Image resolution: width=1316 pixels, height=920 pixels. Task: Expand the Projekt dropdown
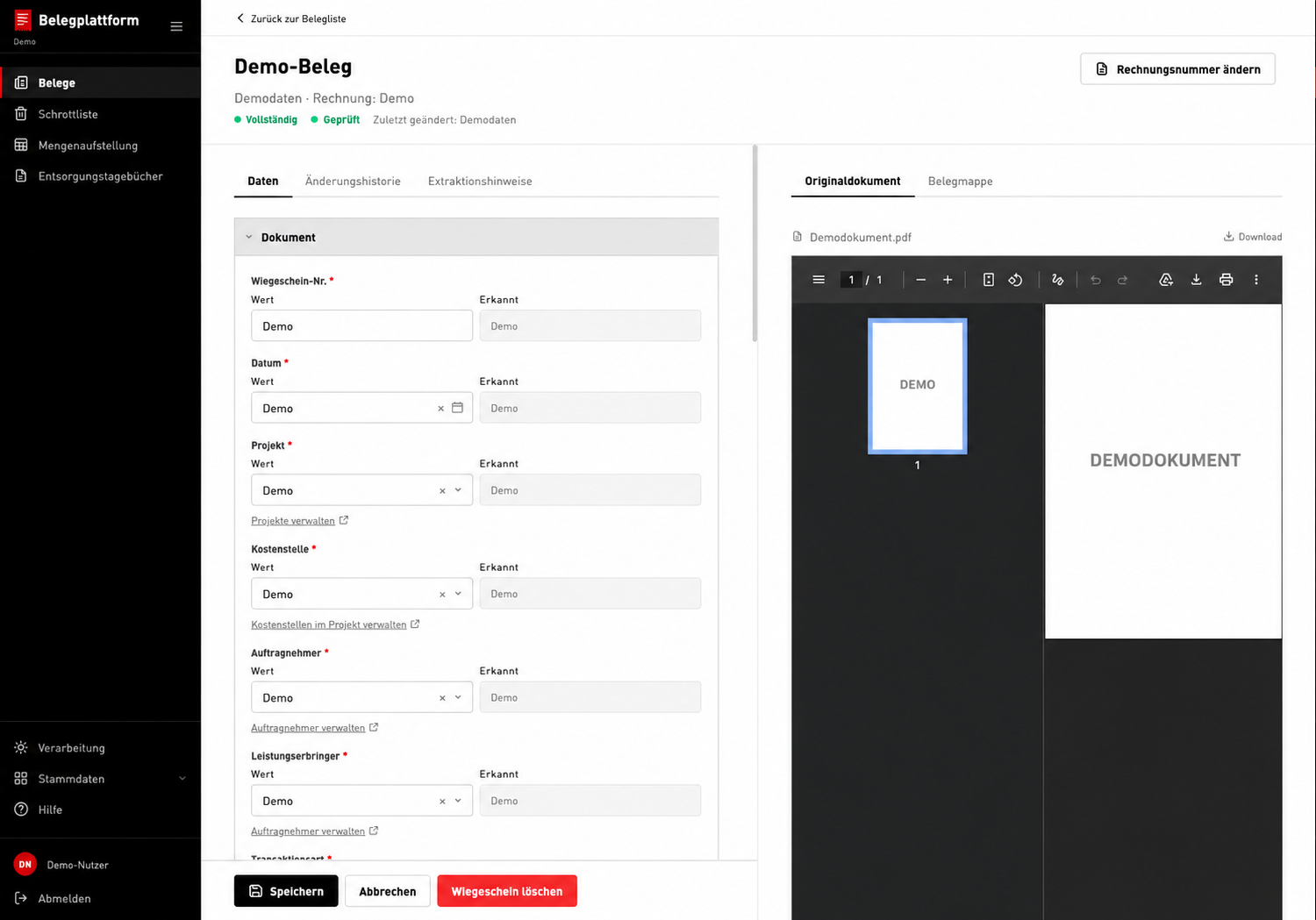click(458, 490)
